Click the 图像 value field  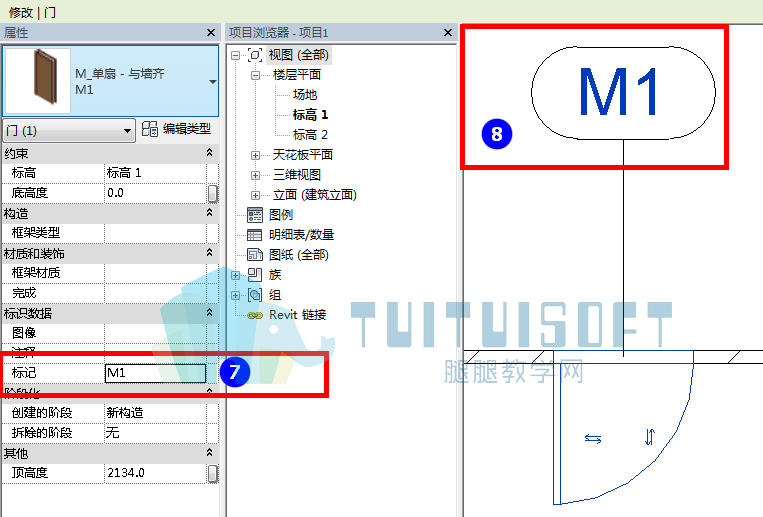pos(155,333)
